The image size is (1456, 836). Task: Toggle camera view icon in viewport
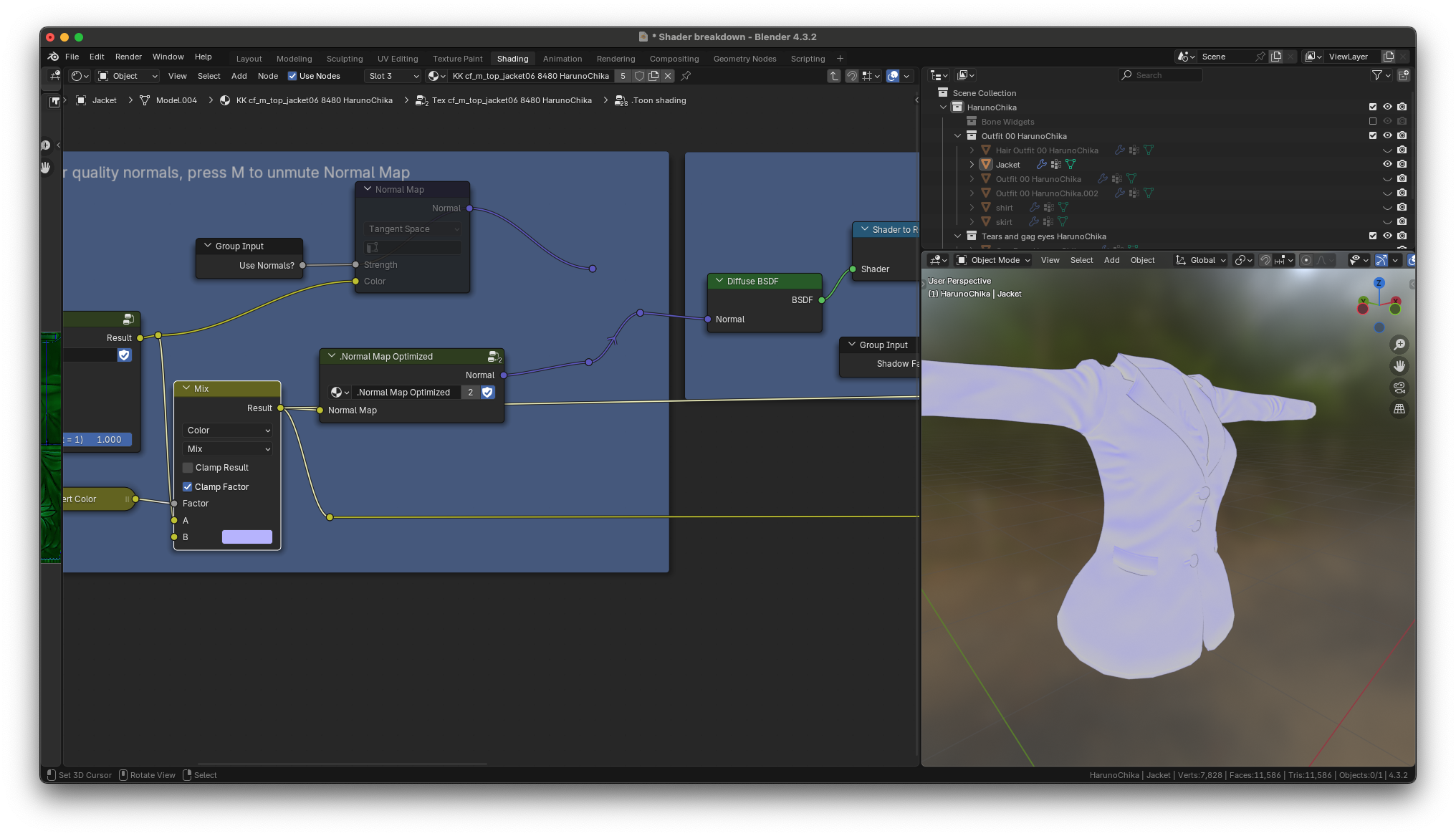tap(1399, 388)
